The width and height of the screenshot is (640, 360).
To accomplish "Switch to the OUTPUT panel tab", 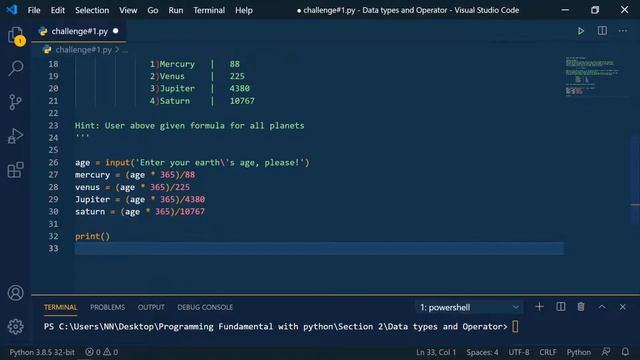I will click(x=151, y=307).
